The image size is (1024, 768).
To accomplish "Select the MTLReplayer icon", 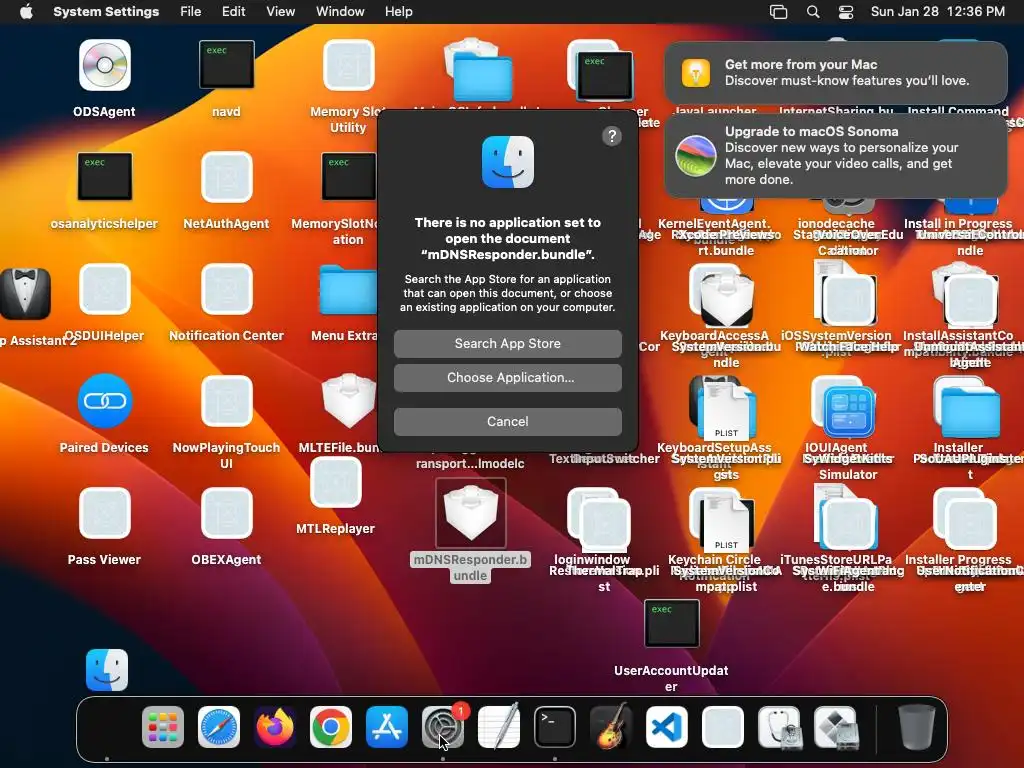I will click(x=335, y=482).
